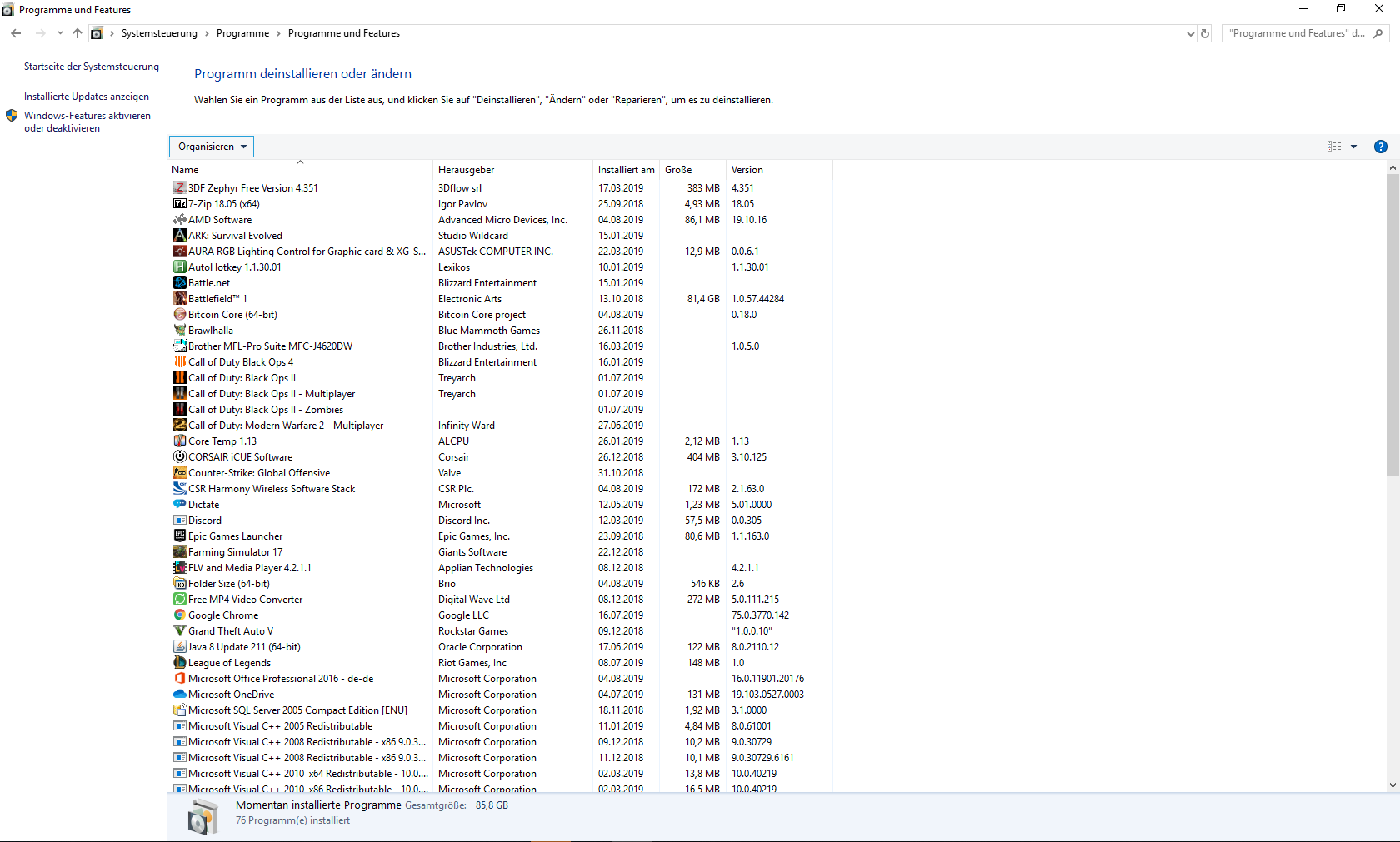
Task: Select the Battle.net program icon
Action: (x=179, y=283)
